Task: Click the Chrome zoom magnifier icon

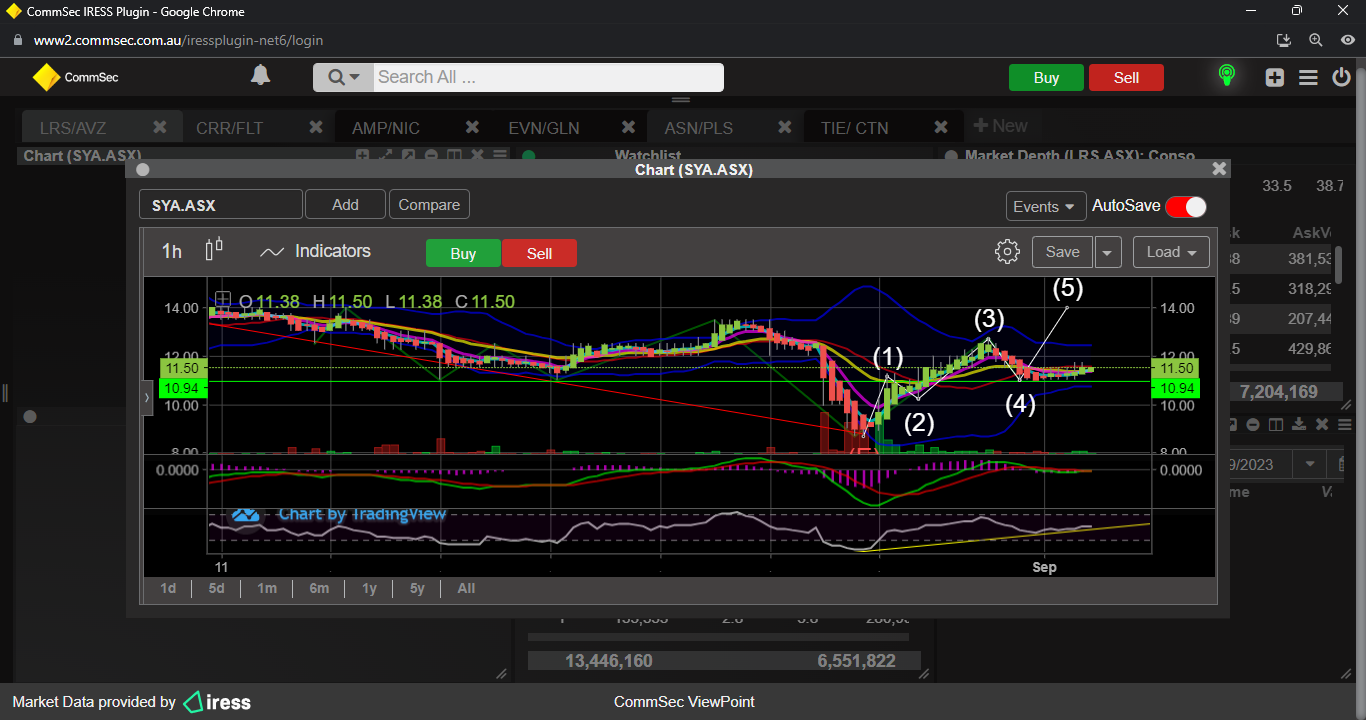Action: (1316, 40)
